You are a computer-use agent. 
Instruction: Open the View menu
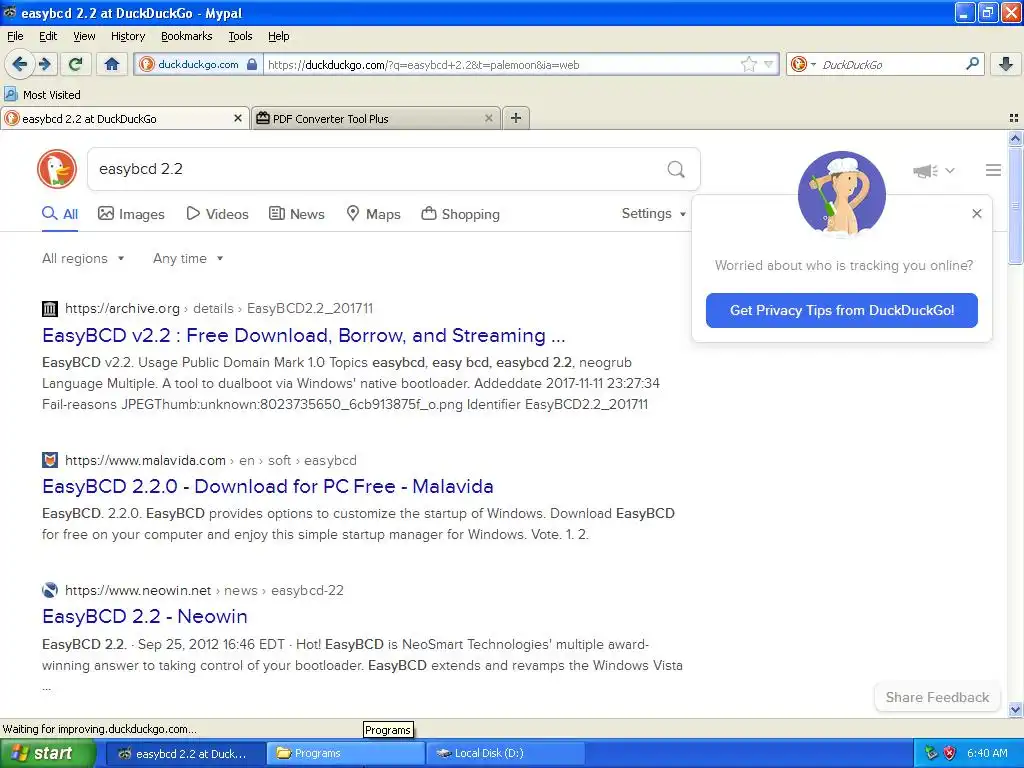point(84,36)
